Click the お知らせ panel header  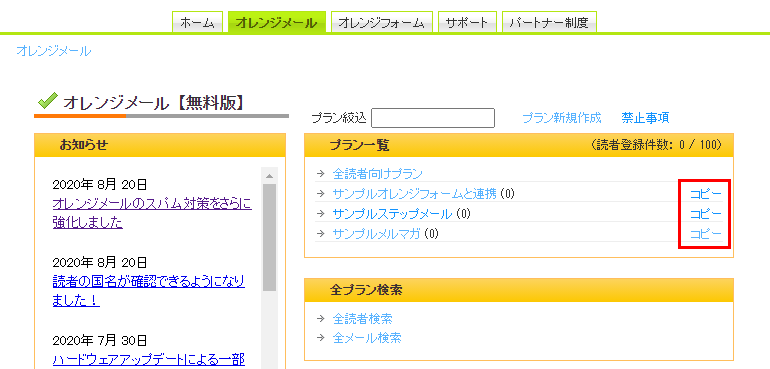click(x=160, y=145)
